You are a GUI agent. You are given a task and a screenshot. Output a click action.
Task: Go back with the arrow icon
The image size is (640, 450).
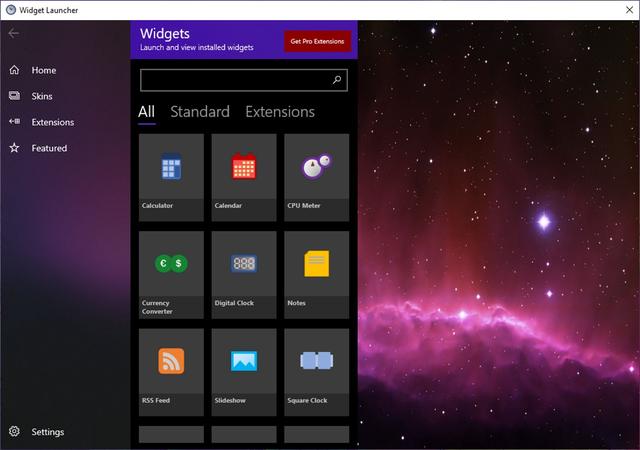(13, 33)
